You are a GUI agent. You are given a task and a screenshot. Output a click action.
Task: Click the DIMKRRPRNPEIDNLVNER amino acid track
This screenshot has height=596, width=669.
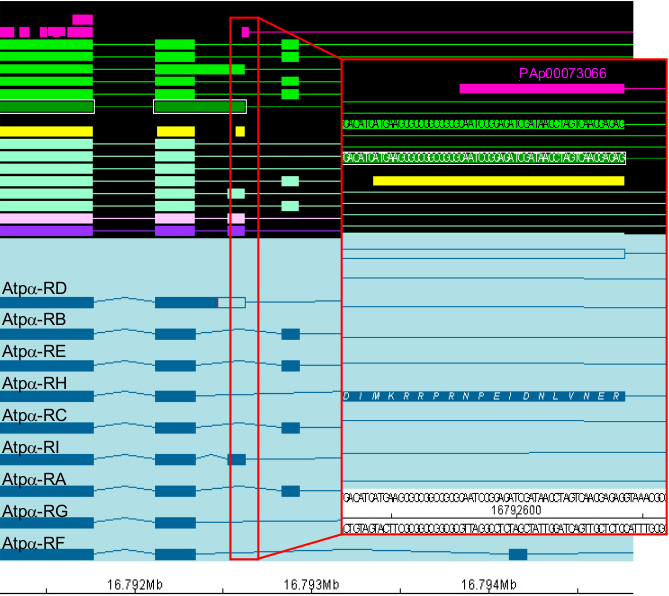tap(484, 396)
